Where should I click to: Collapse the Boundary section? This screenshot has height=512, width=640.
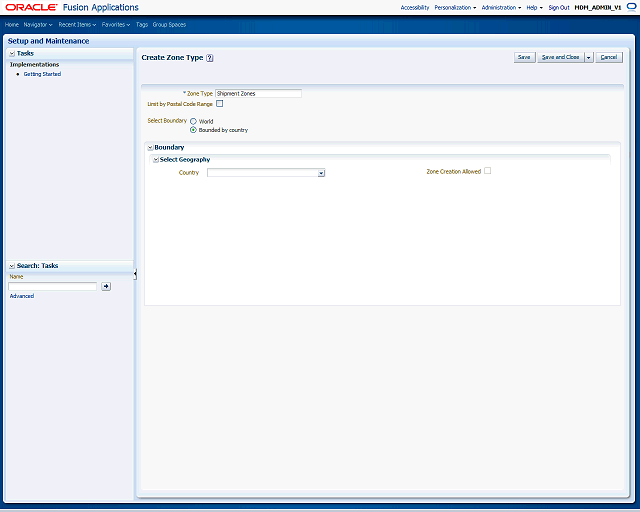[x=150, y=148]
